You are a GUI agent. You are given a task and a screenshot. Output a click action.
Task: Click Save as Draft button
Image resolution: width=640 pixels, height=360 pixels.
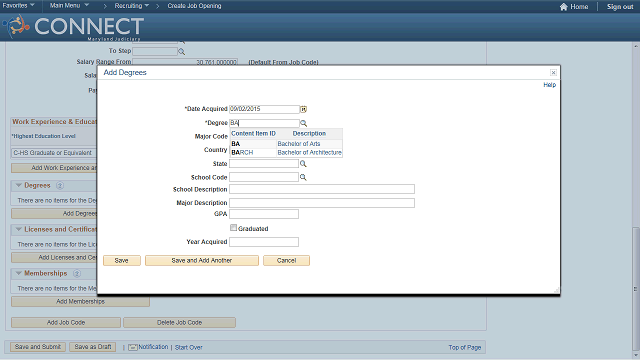pyautogui.click(x=93, y=347)
